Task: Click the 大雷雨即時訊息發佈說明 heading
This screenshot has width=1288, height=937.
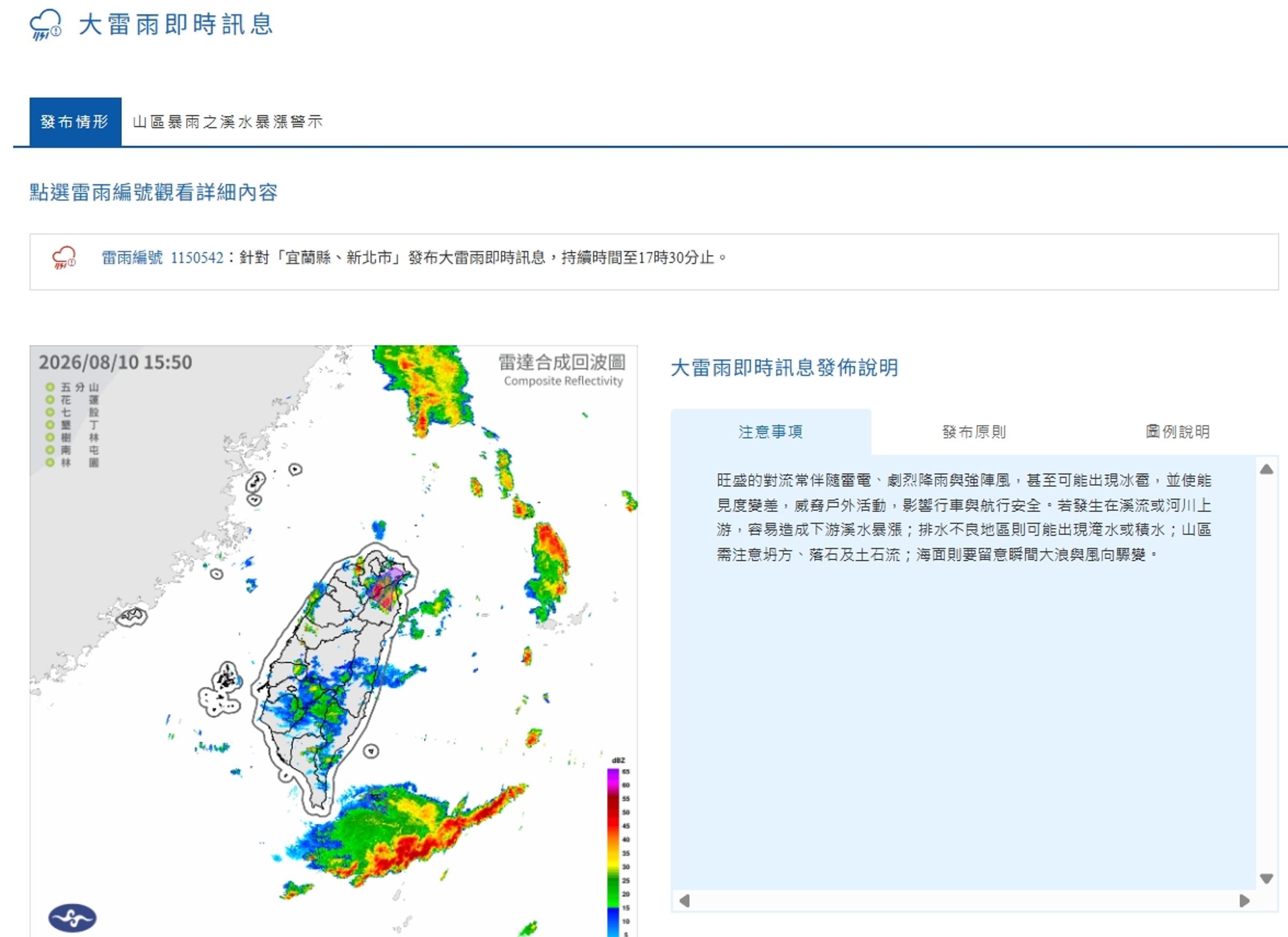Action: coord(784,368)
